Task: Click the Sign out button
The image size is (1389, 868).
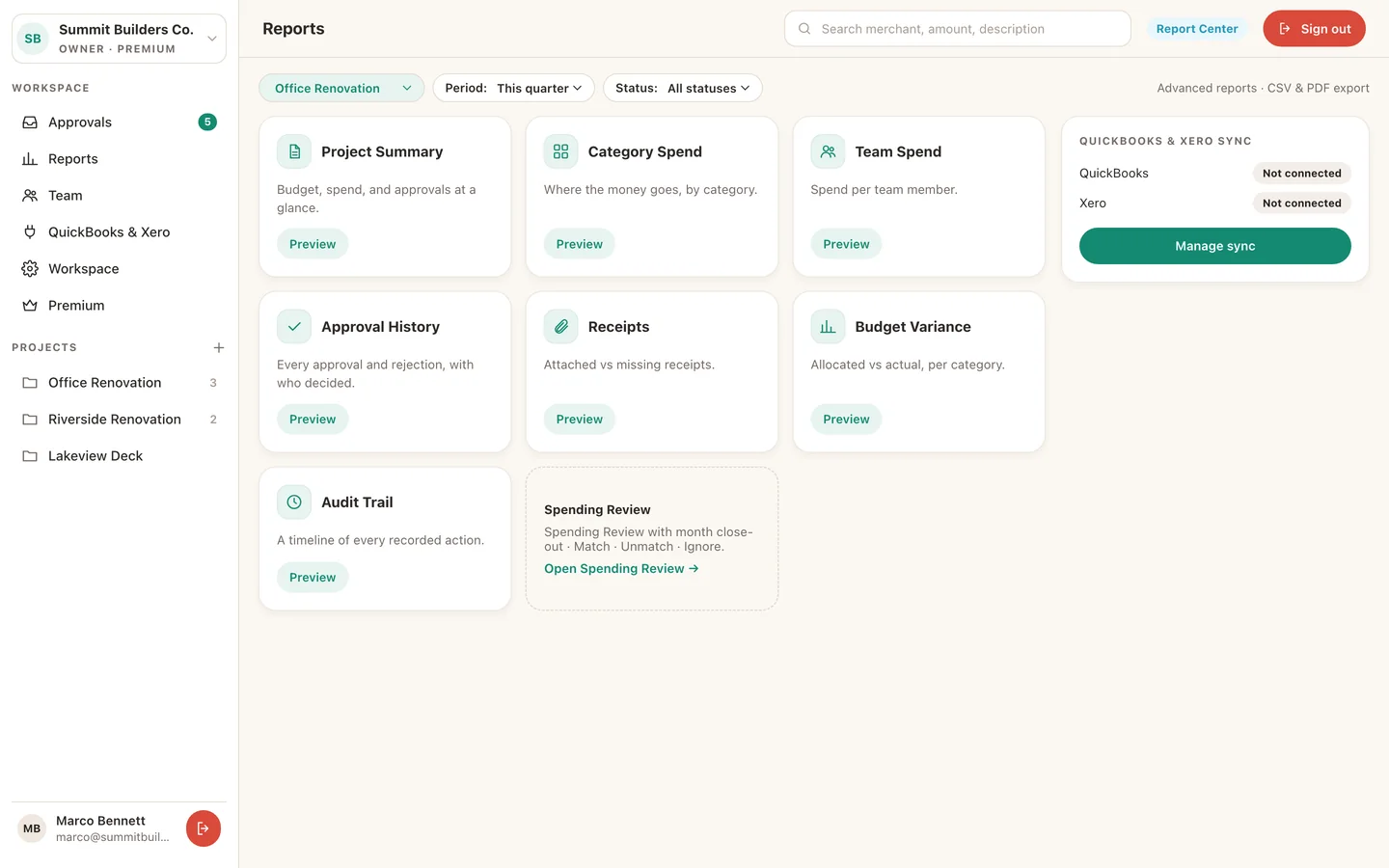Action: click(1314, 29)
